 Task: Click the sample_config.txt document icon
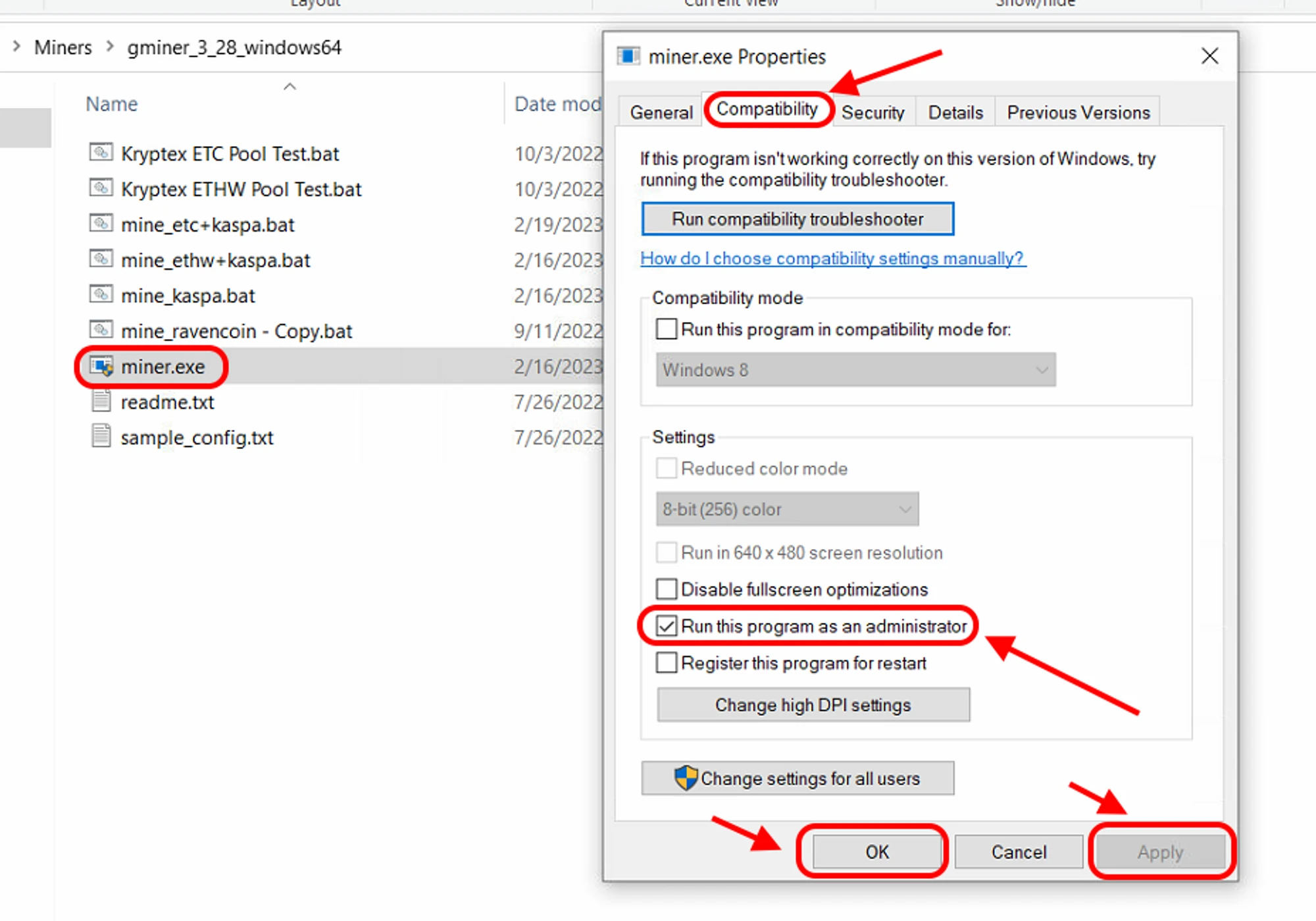pos(101,436)
